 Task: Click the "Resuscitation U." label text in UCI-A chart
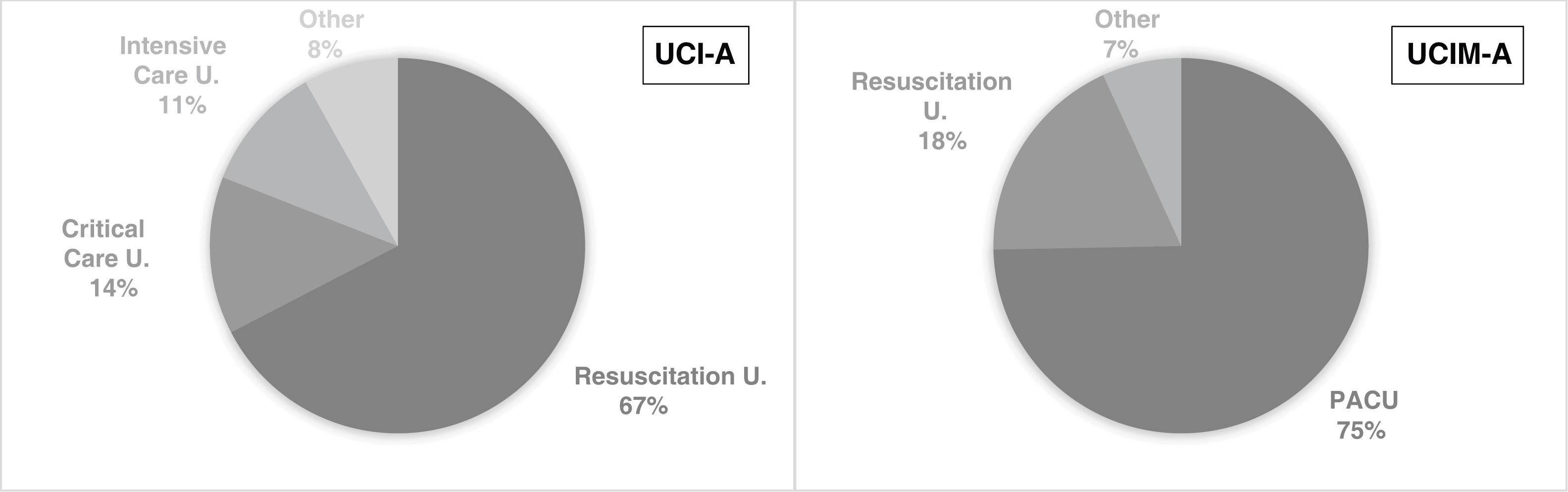[x=670, y=376]
